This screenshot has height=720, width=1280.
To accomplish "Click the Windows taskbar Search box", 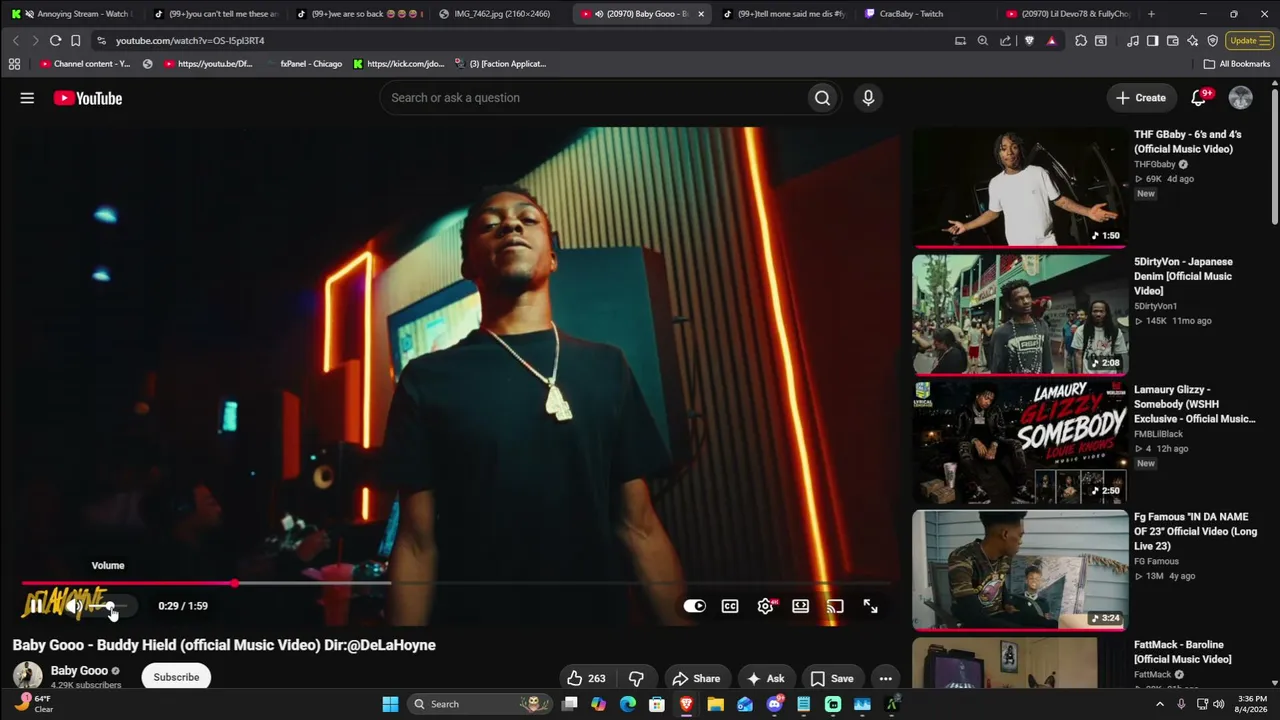I will point(481,704).
